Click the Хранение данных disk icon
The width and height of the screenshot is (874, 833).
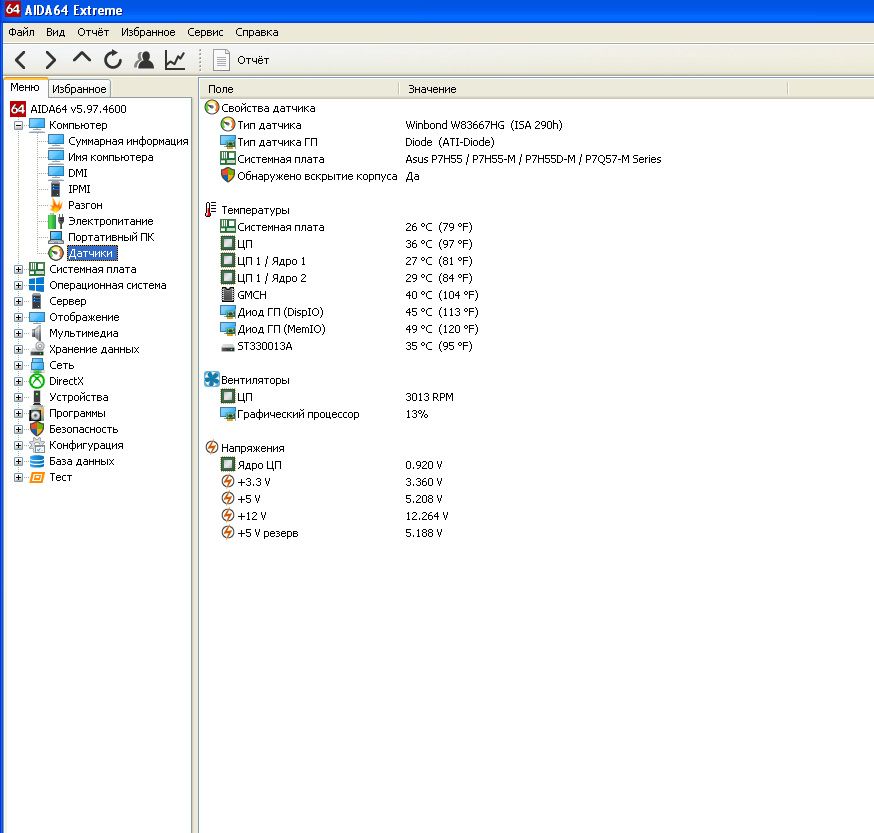pos(37,349)
